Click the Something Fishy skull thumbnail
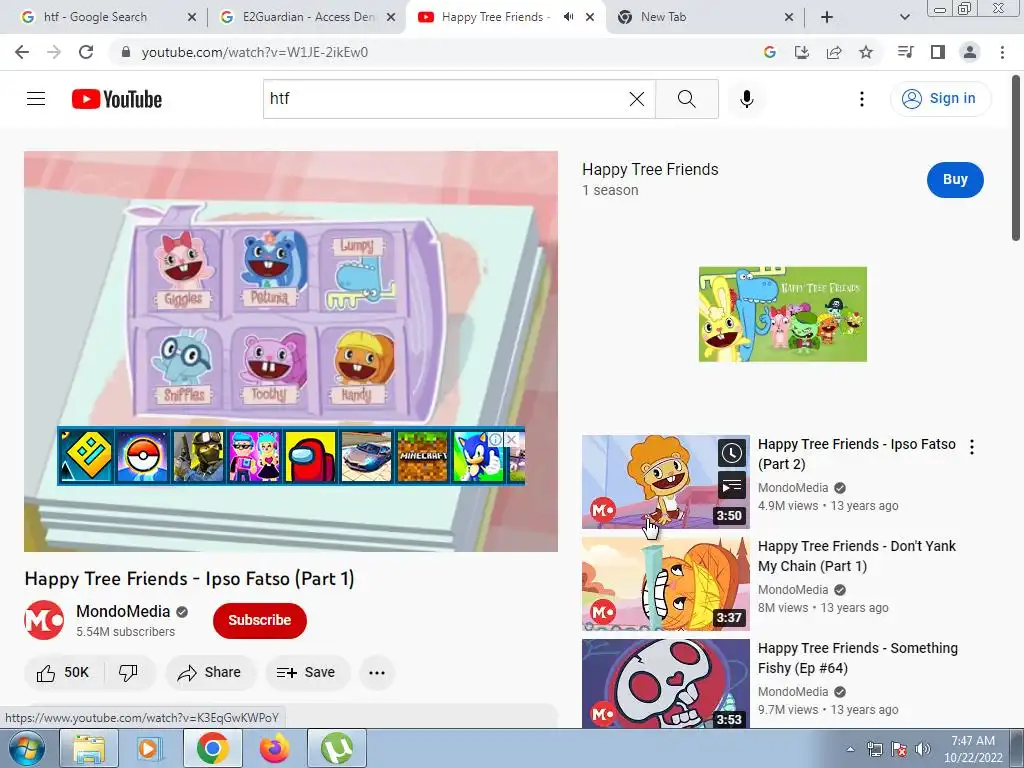 point(665,684)
